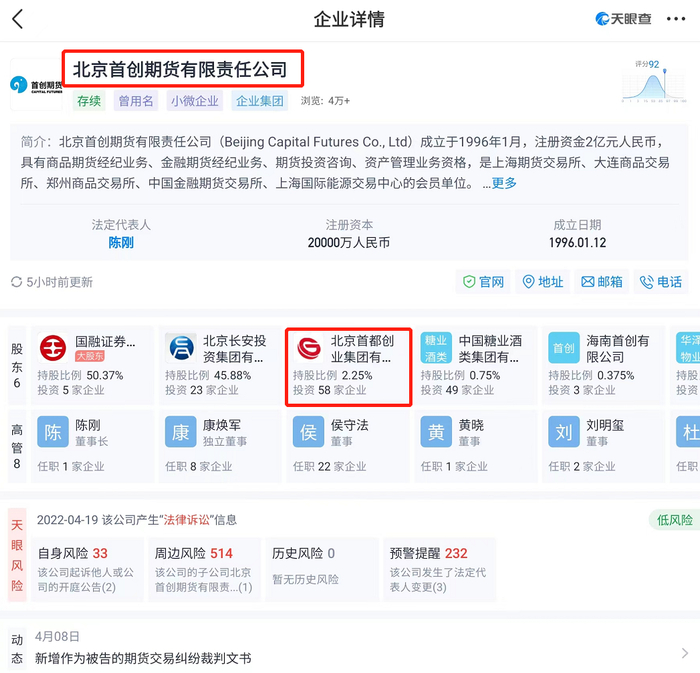Open executive 侯守法 name
Screen dimensions: 700x673
[x=350, y=425]
